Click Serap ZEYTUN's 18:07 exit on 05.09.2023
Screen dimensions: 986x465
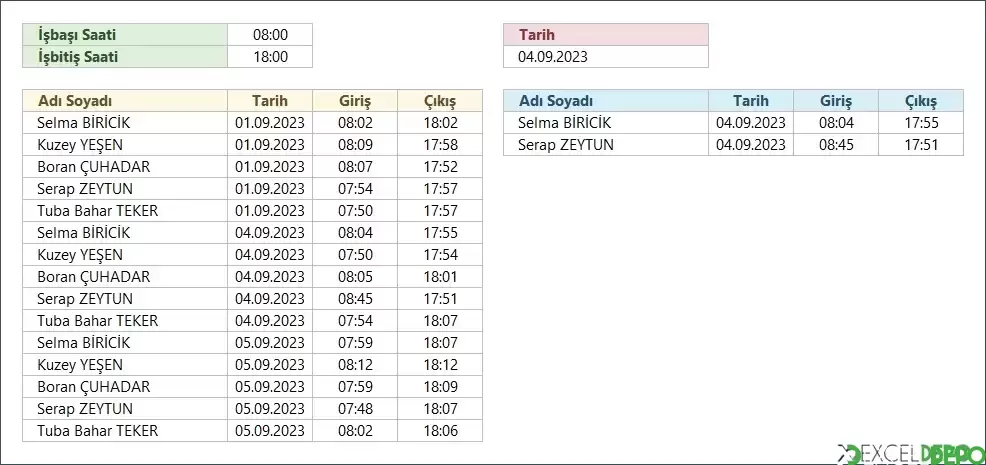440,409
